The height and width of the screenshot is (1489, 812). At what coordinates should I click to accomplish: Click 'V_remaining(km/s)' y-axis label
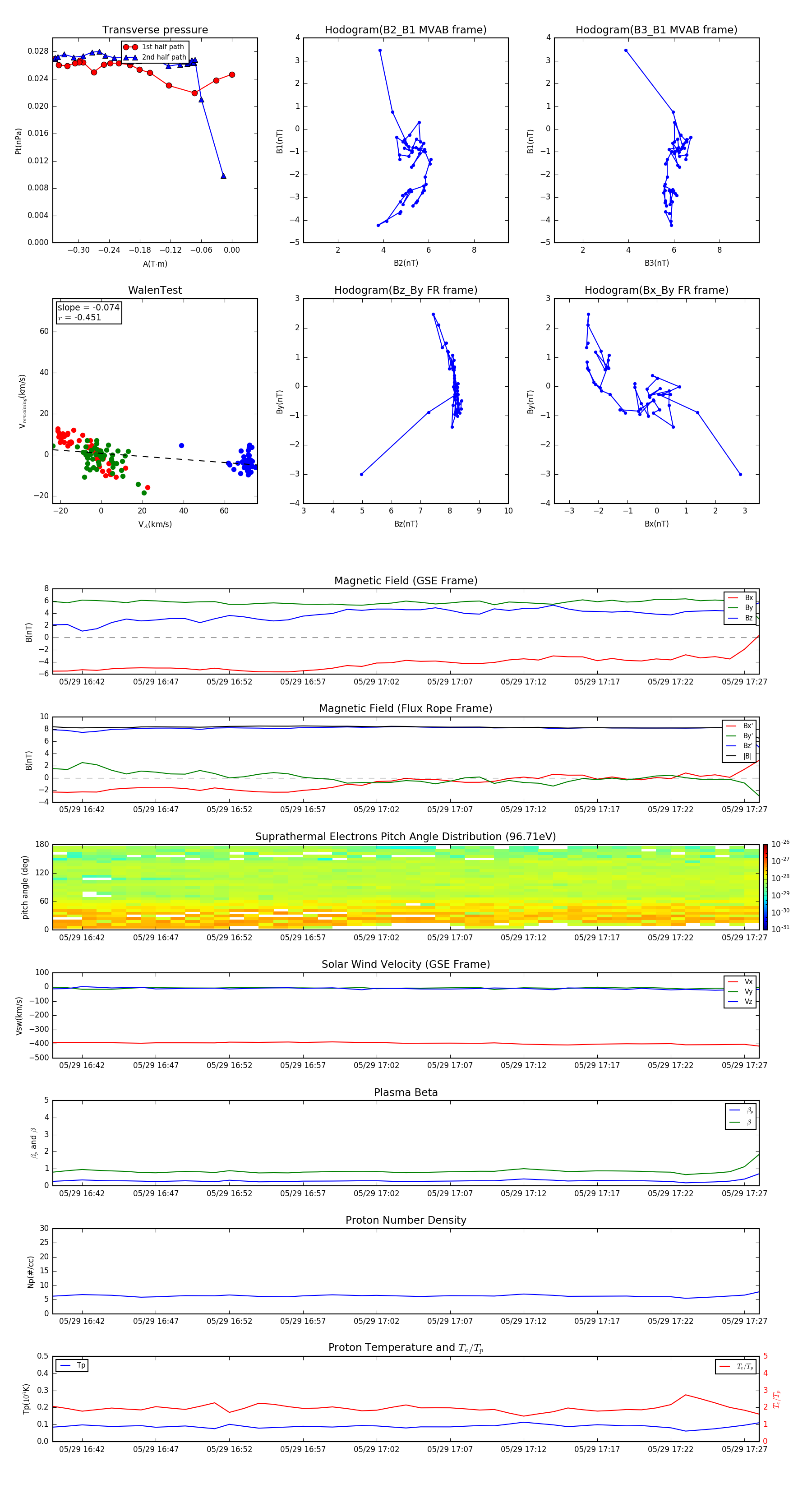point(22,401)
